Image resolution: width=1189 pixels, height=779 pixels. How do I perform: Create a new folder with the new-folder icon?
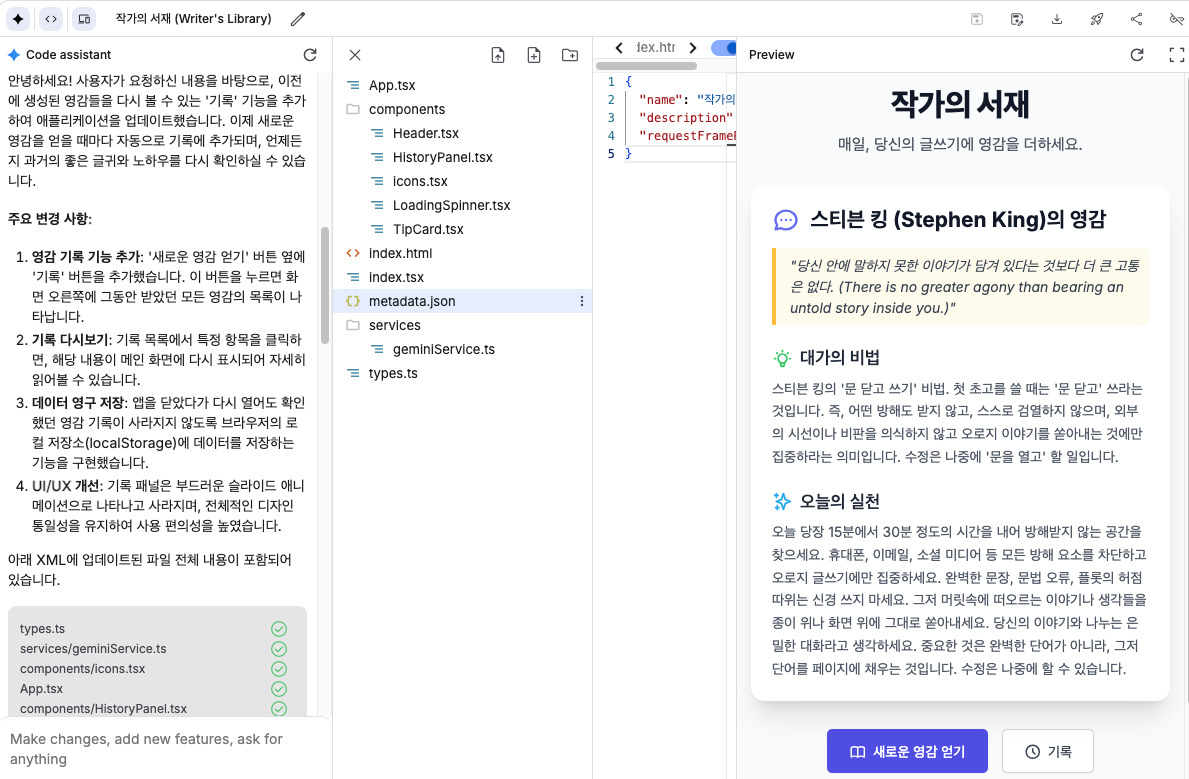tap(571, 55)
